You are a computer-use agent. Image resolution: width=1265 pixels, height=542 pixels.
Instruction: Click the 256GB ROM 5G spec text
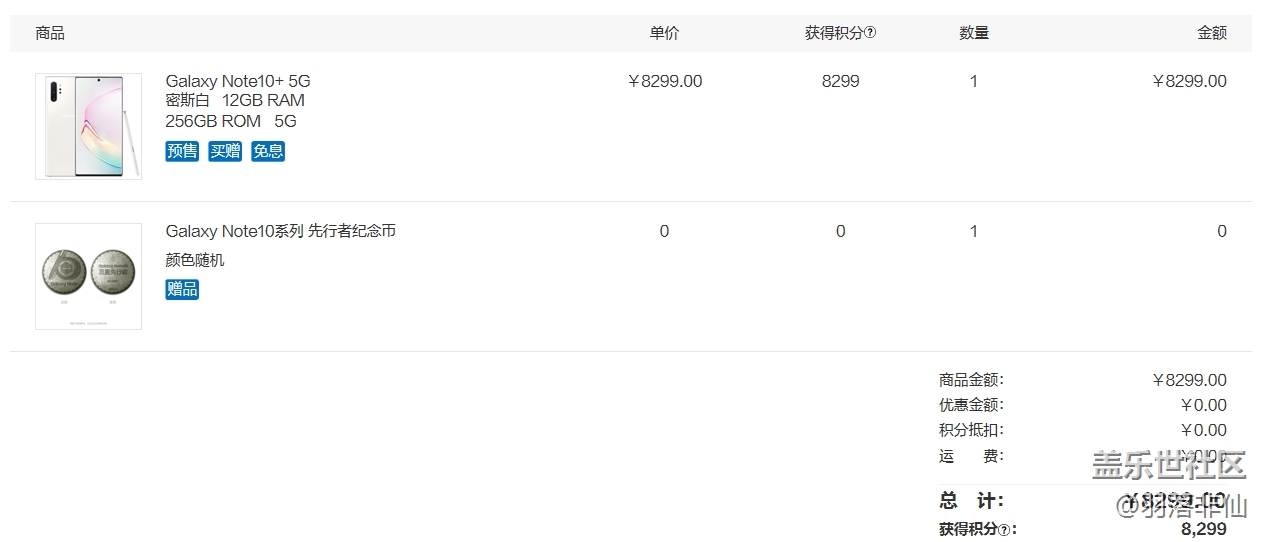(x=231, y=121)
